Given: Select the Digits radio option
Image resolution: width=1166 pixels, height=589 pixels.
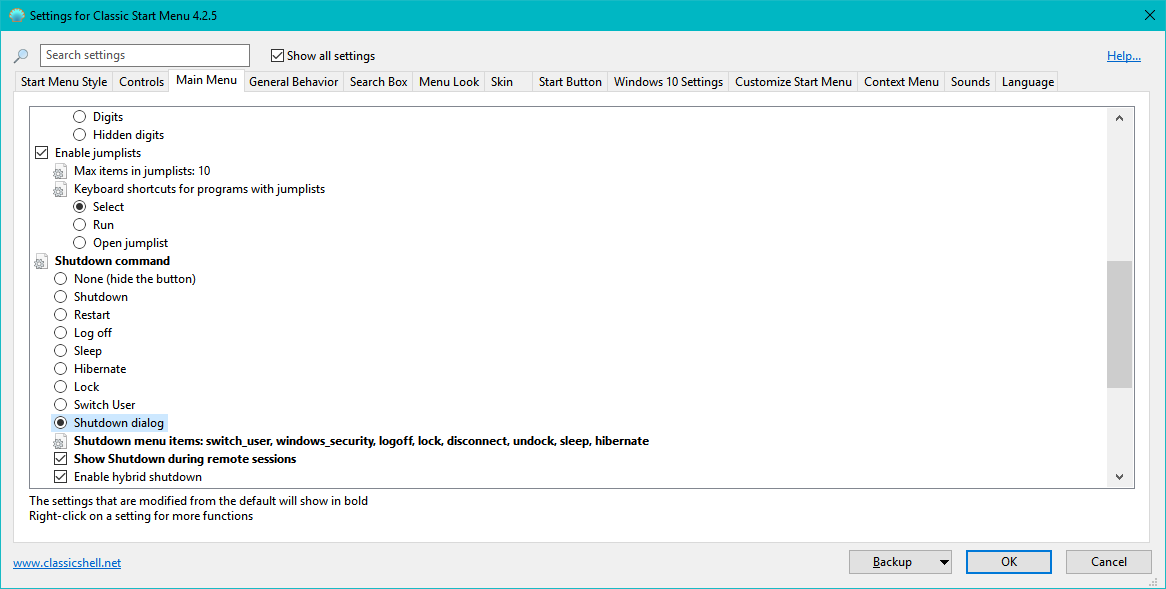Looking at the screenshot, I should click(80, 117).
